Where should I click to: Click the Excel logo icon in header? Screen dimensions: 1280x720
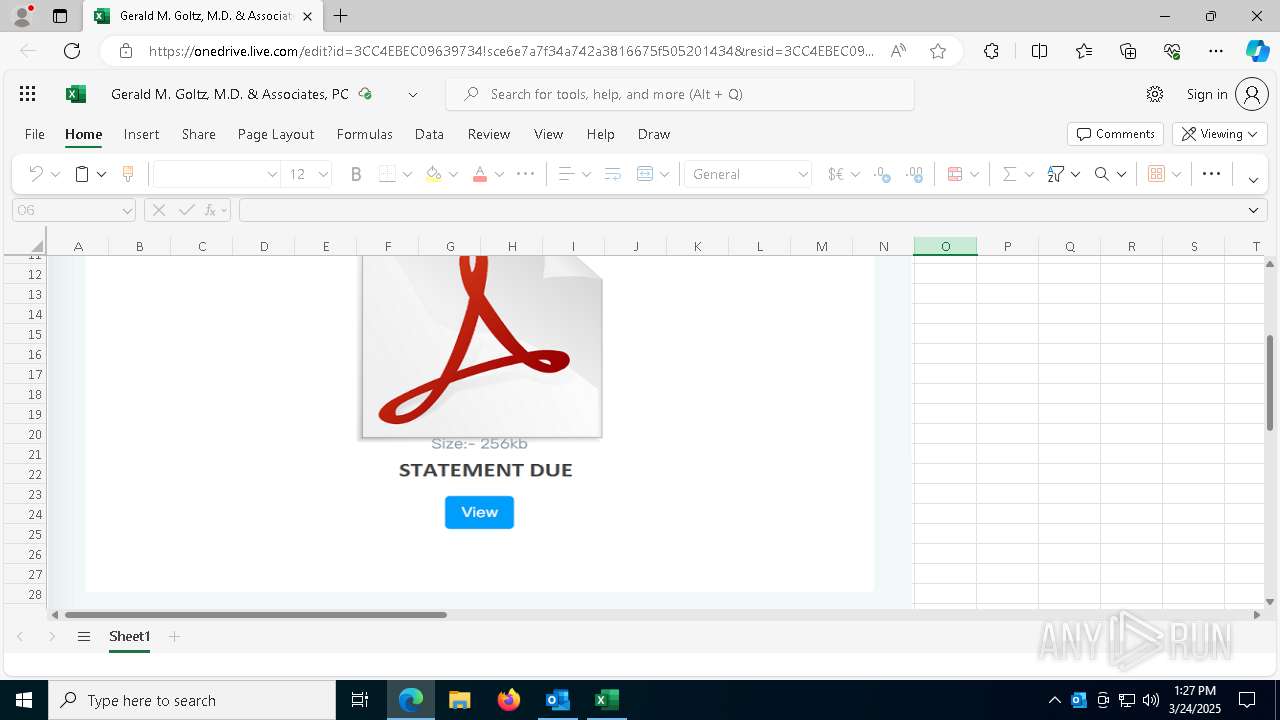coord(75,94)
